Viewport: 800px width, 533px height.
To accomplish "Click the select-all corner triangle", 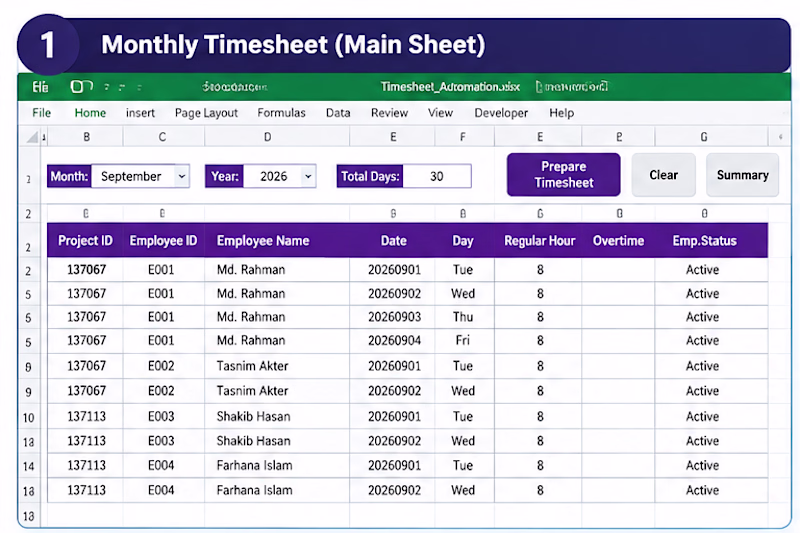I will 32,137.
